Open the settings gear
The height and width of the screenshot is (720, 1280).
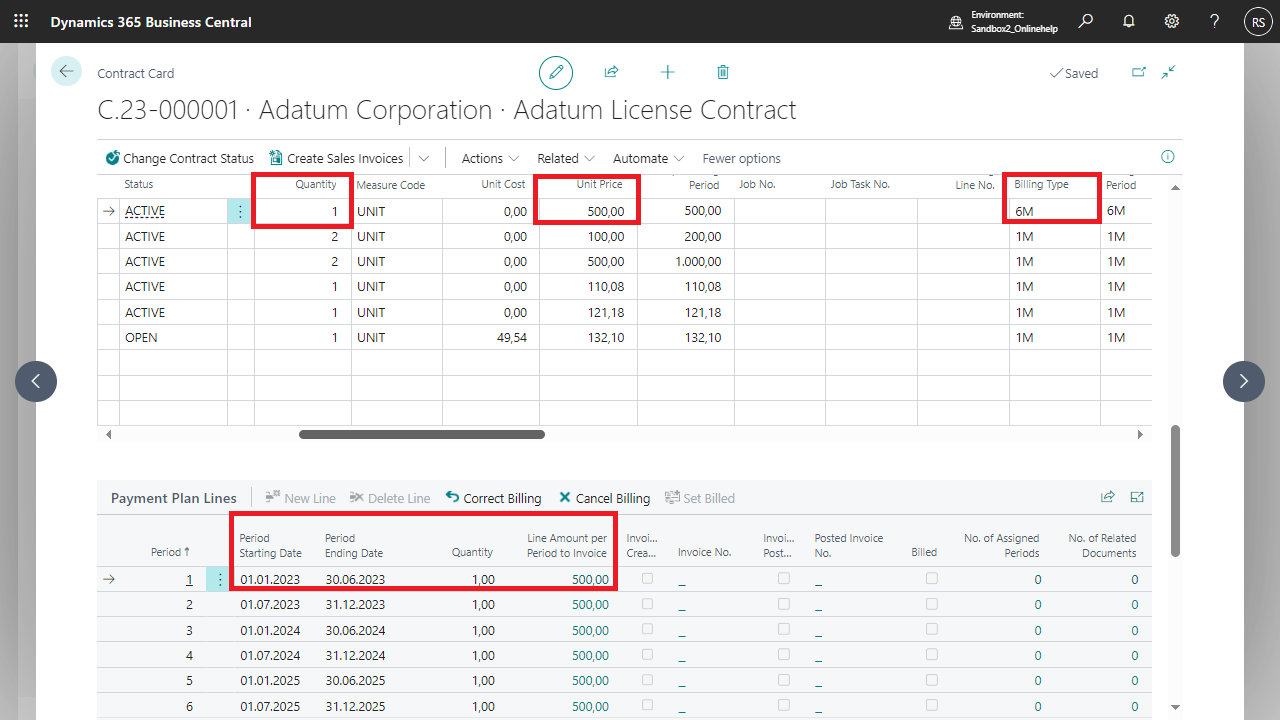pos(1172,21)
